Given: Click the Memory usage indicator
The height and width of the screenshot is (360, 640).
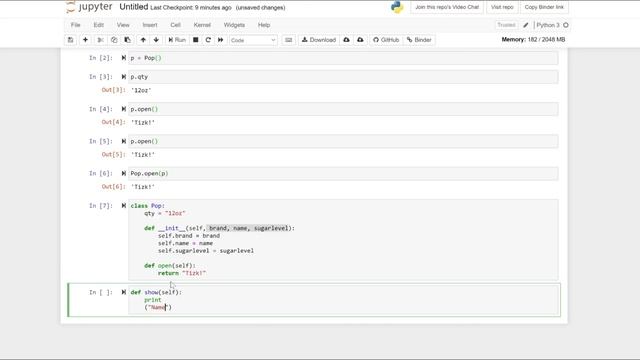Looking at the screenshot, I should pyautogui.click(x=533, y=40).
